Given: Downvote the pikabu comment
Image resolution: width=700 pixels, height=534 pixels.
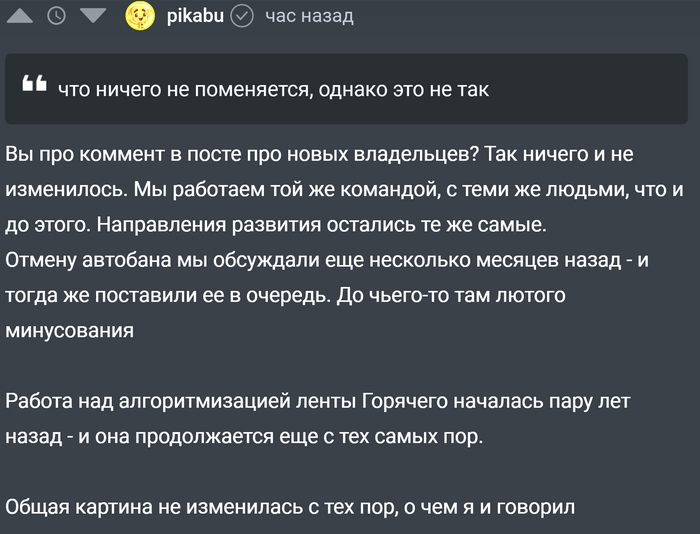Looking at the screenshot, I should pyautogui.click(x=91, y=16).
